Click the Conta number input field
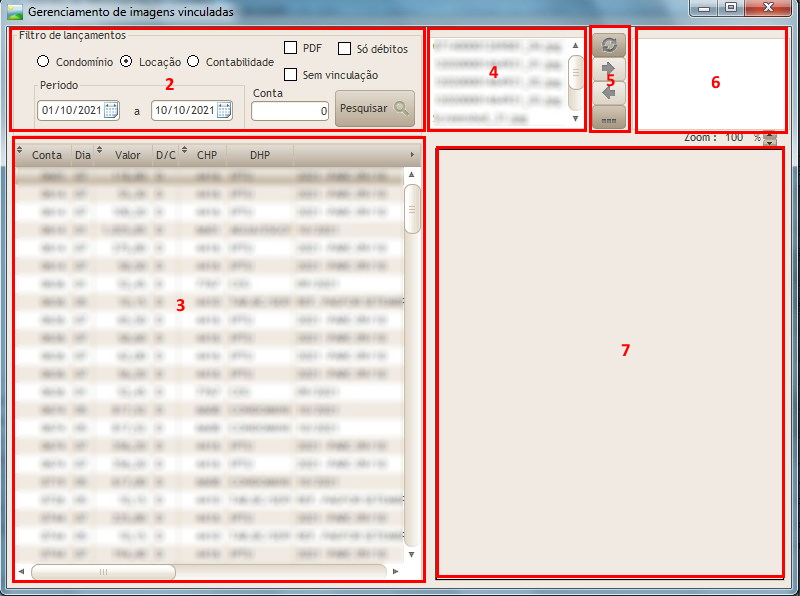800x596 pixels. pyautogui.click(x=290, y=111)
